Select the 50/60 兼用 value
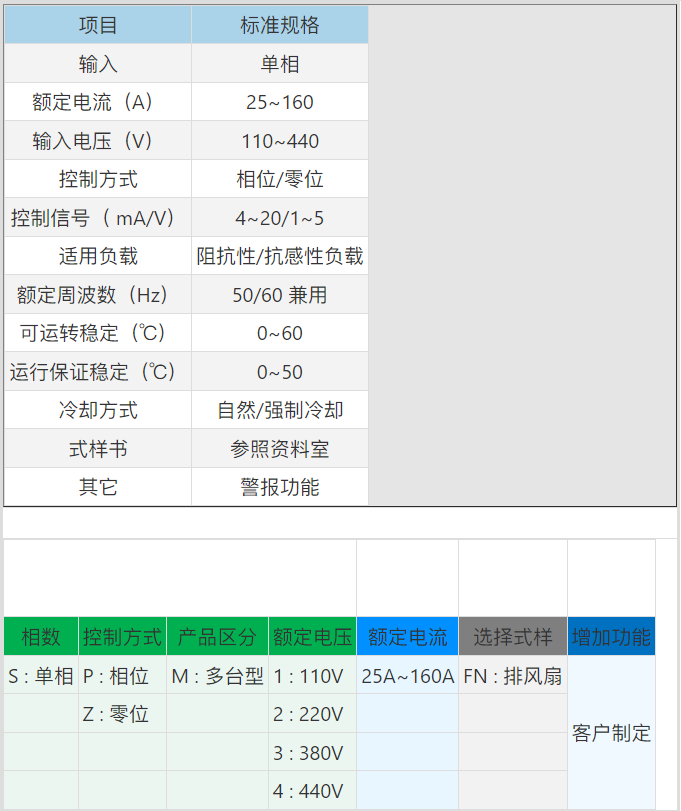Screen dimensions: 681x811 280,295
